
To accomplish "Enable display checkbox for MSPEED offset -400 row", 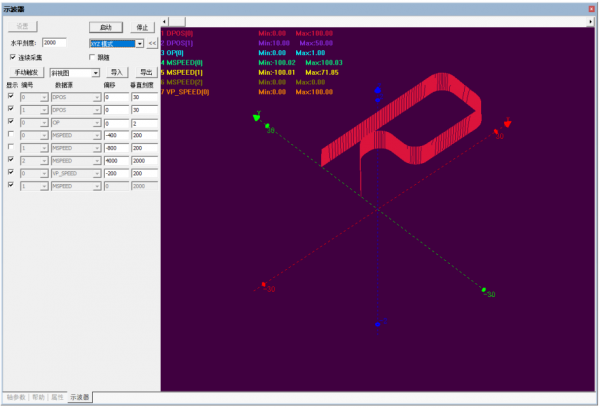I will [x=11, y=134].
